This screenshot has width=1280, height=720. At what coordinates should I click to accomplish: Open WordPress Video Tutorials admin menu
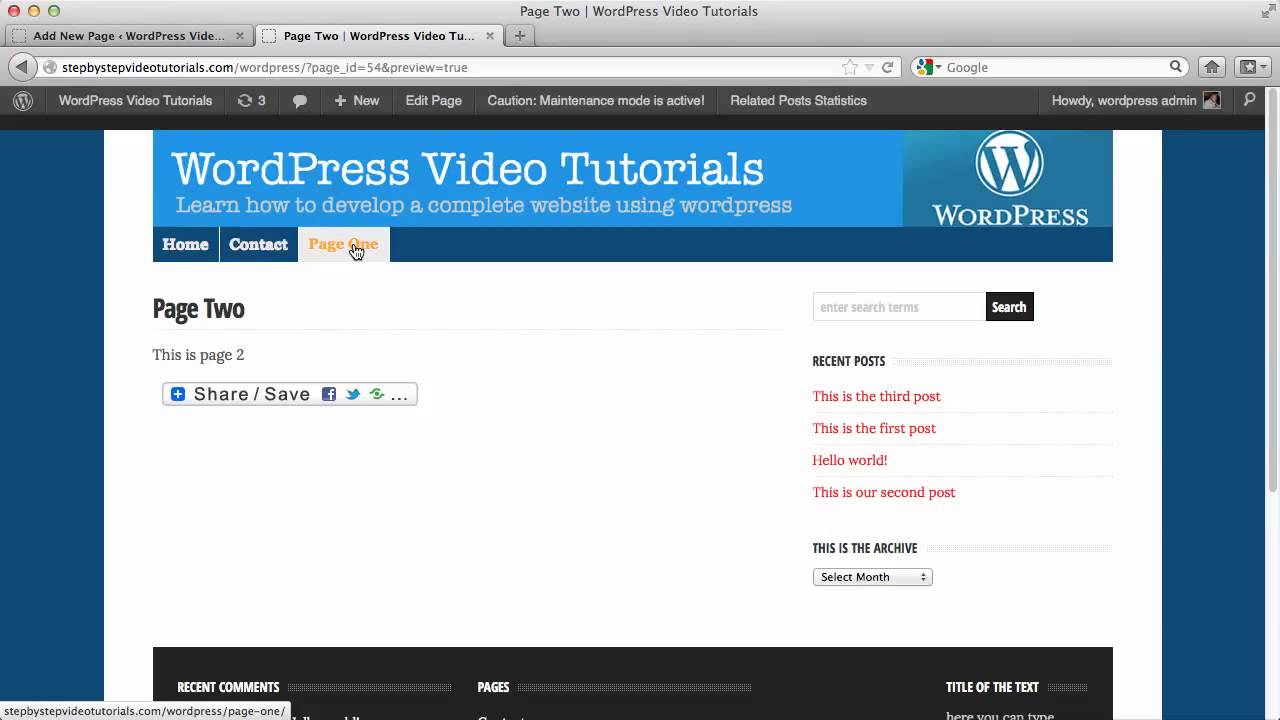pos(135,100)
